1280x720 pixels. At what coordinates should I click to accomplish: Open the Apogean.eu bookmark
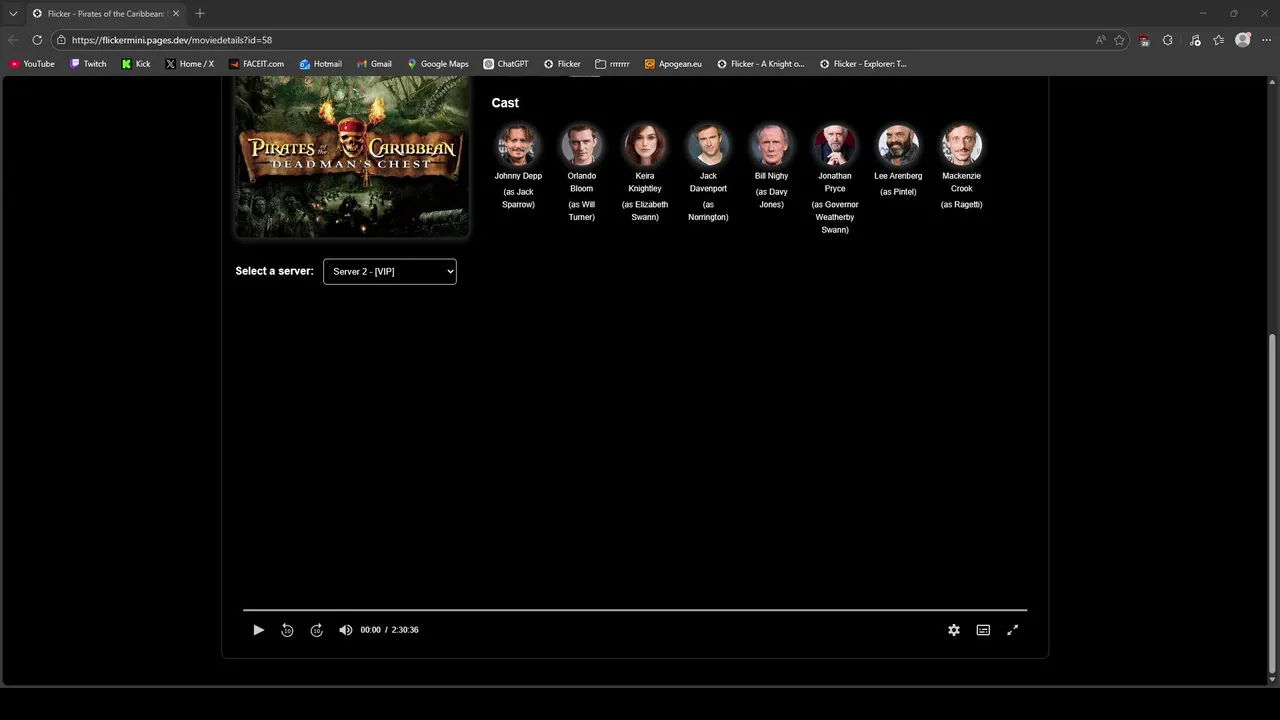[673, 64]
